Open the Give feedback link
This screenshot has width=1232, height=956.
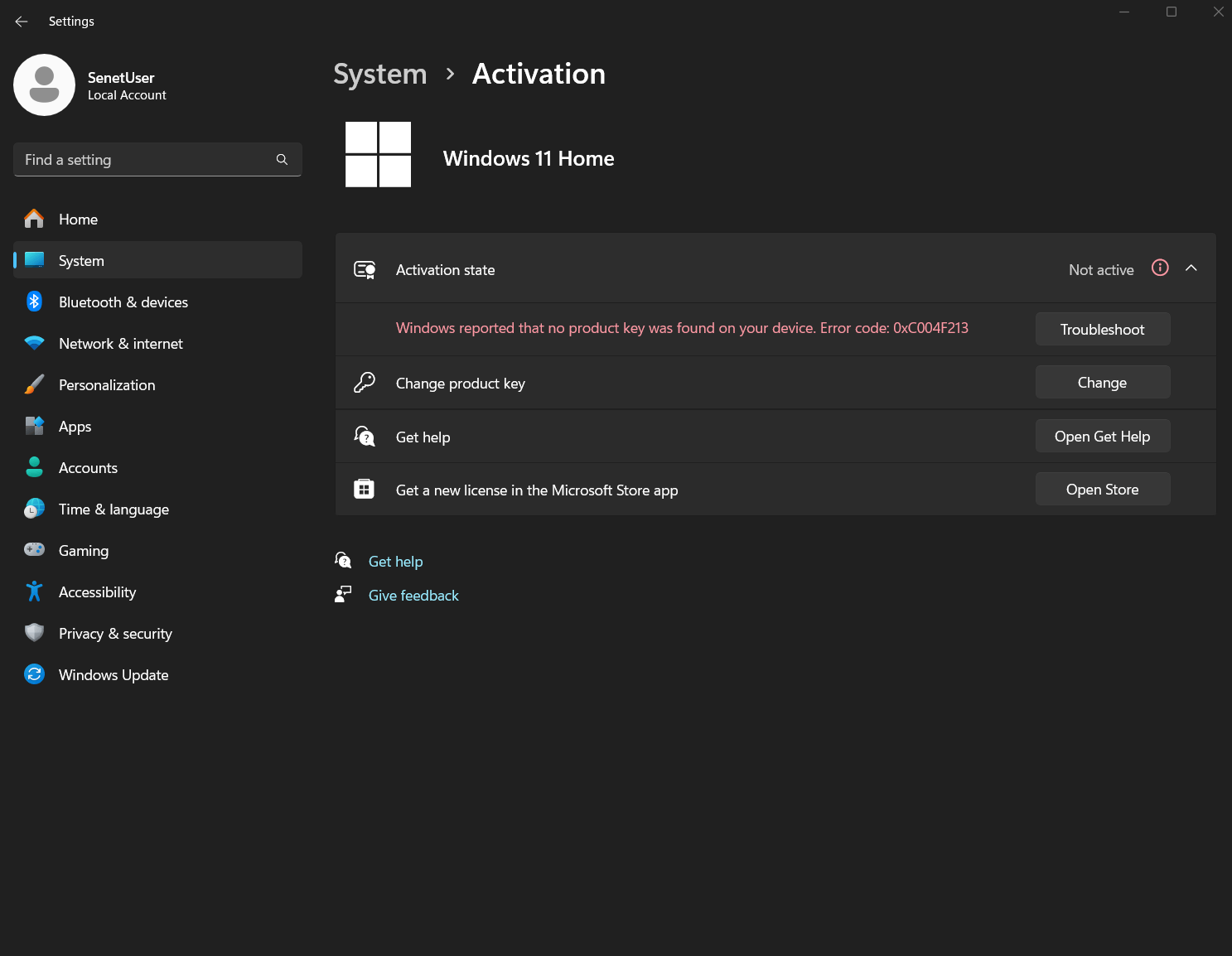point(413,596)
